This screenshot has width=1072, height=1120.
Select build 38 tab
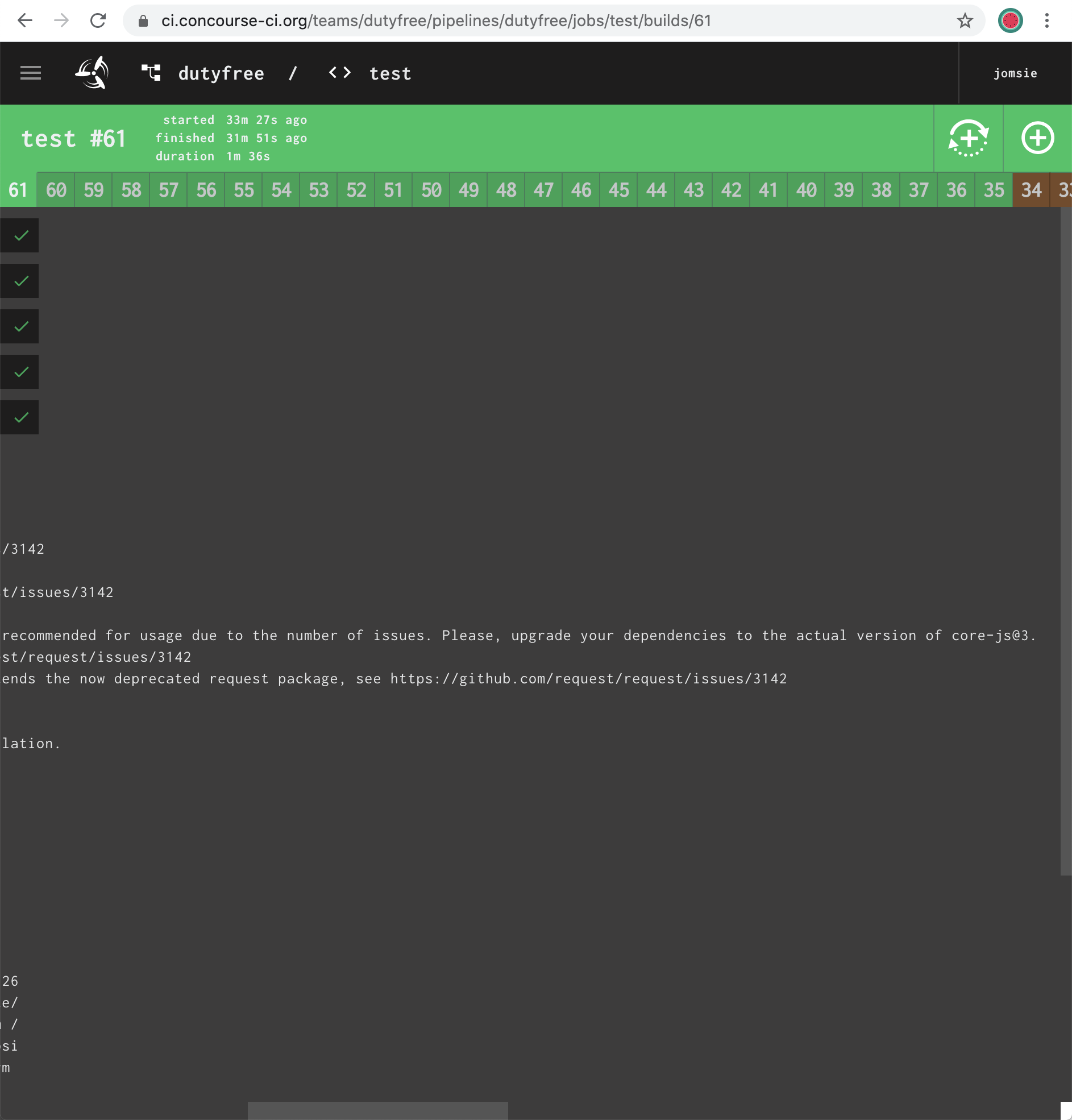(881, 190)
